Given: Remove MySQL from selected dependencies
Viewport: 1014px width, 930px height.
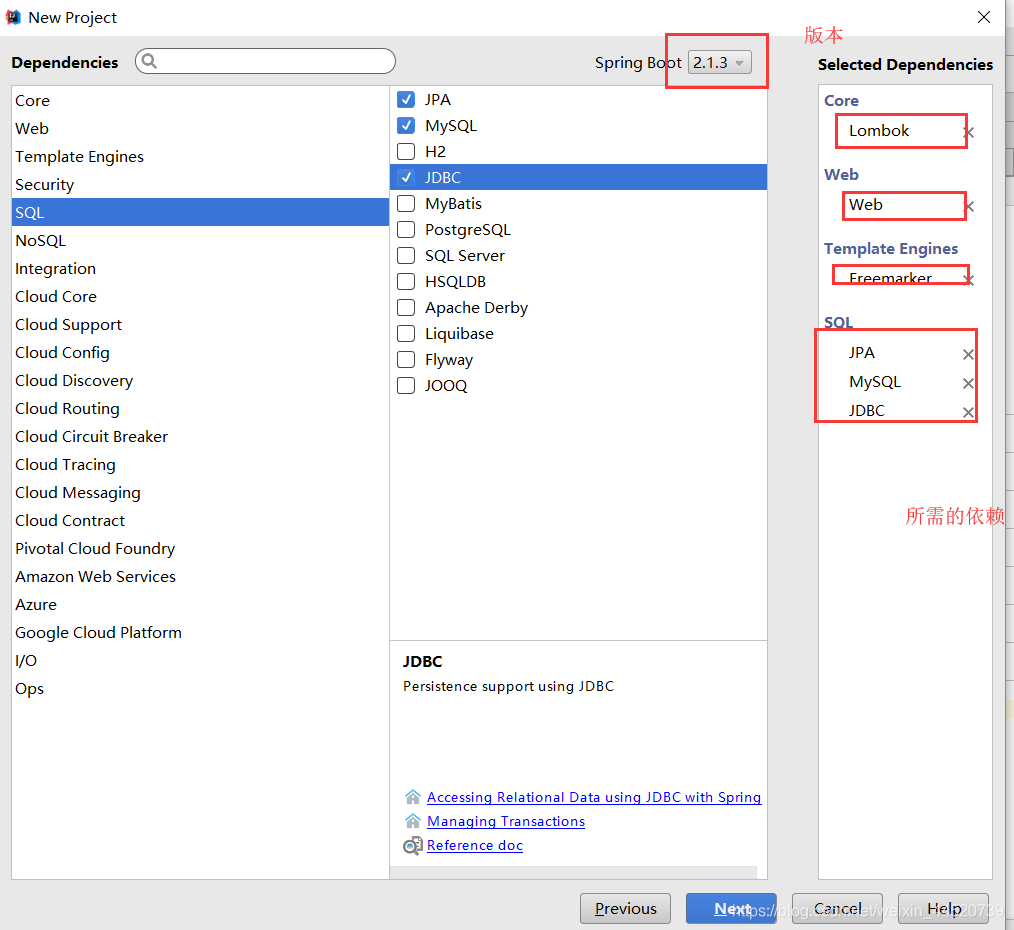Looking at the screenshot, I should point(968,384).
